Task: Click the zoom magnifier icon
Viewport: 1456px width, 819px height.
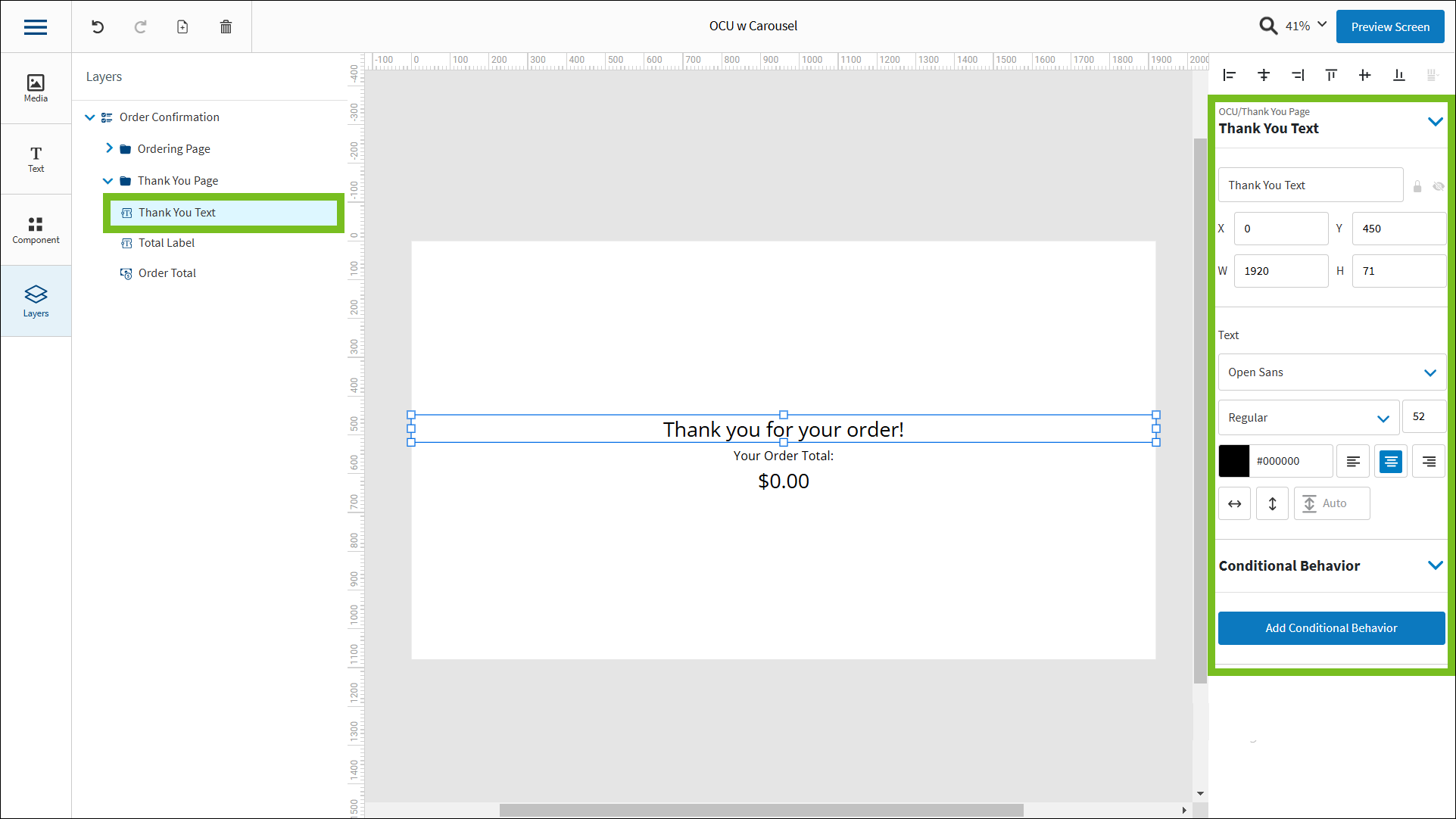Action: coord(1268,26)
